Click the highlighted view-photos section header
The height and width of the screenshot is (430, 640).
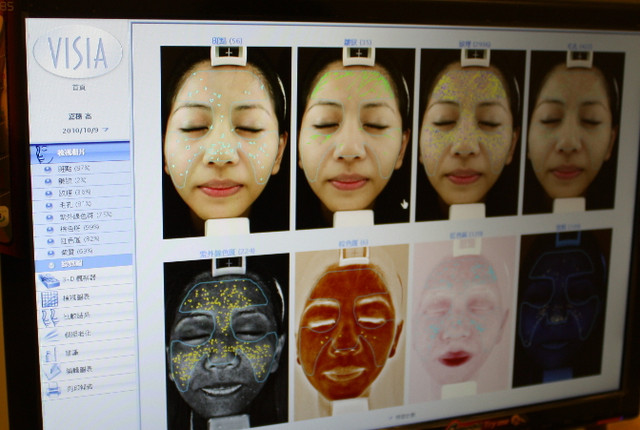(x=80, y=152)
